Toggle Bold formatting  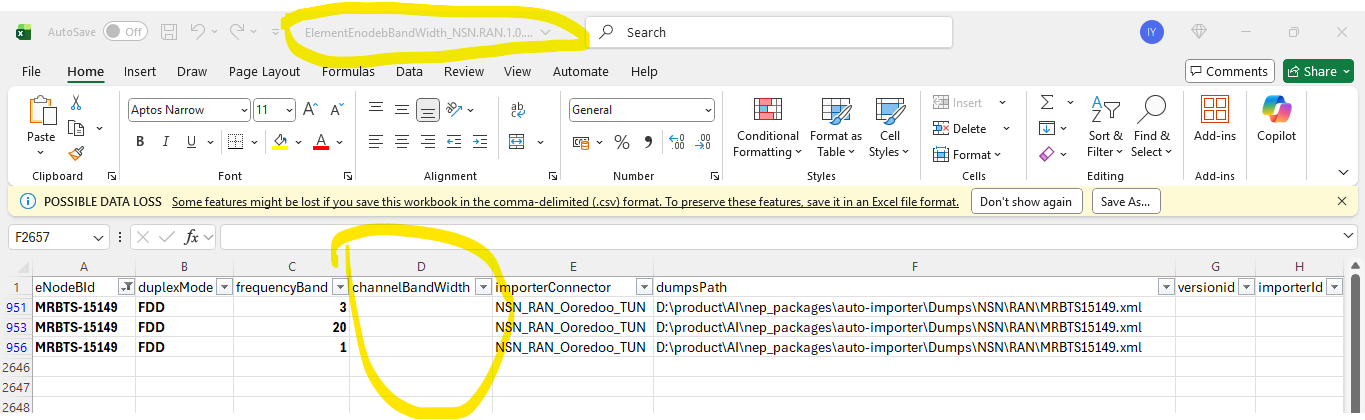pyautogui.click(x=140, y=142)
